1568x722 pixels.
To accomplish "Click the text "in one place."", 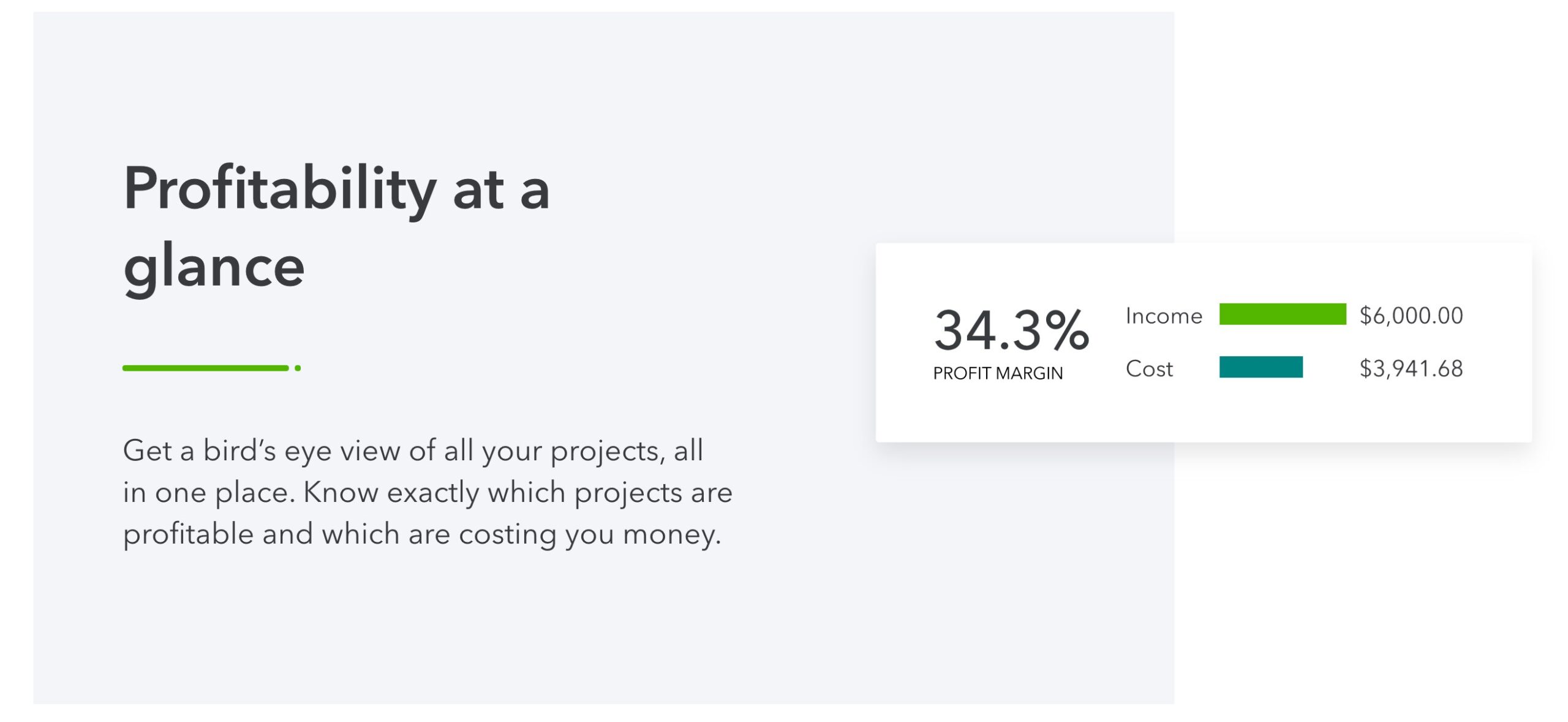I will tap(209, 493).
